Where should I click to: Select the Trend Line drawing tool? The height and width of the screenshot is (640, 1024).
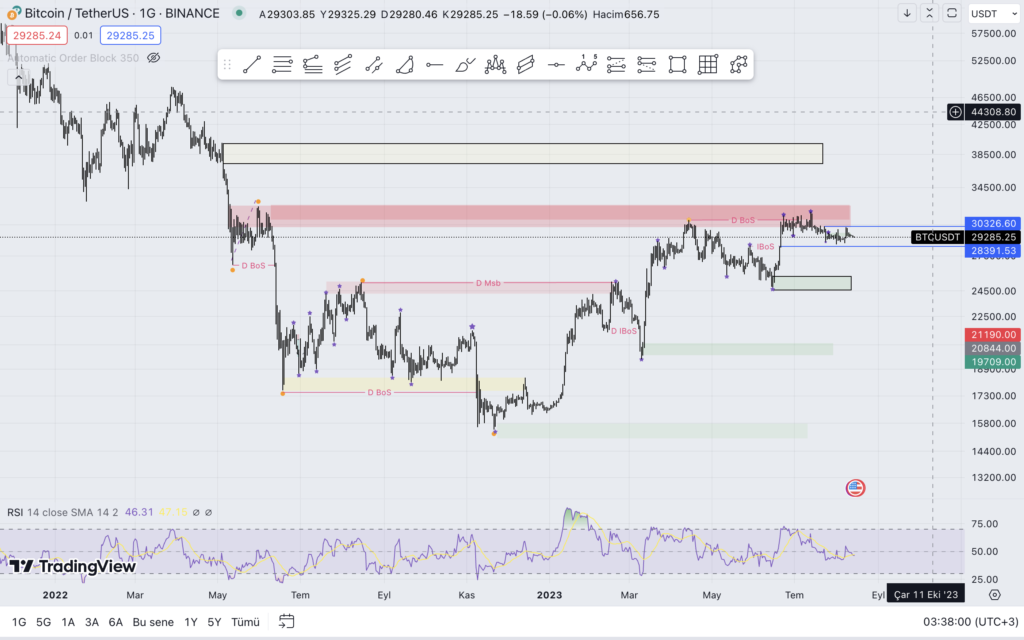252,65
